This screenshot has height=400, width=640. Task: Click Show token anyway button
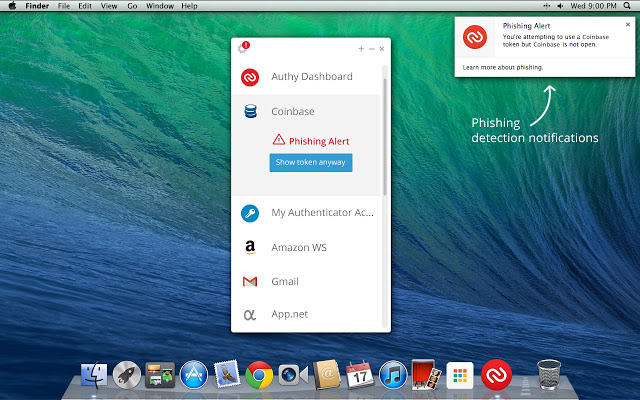[311, 162]
